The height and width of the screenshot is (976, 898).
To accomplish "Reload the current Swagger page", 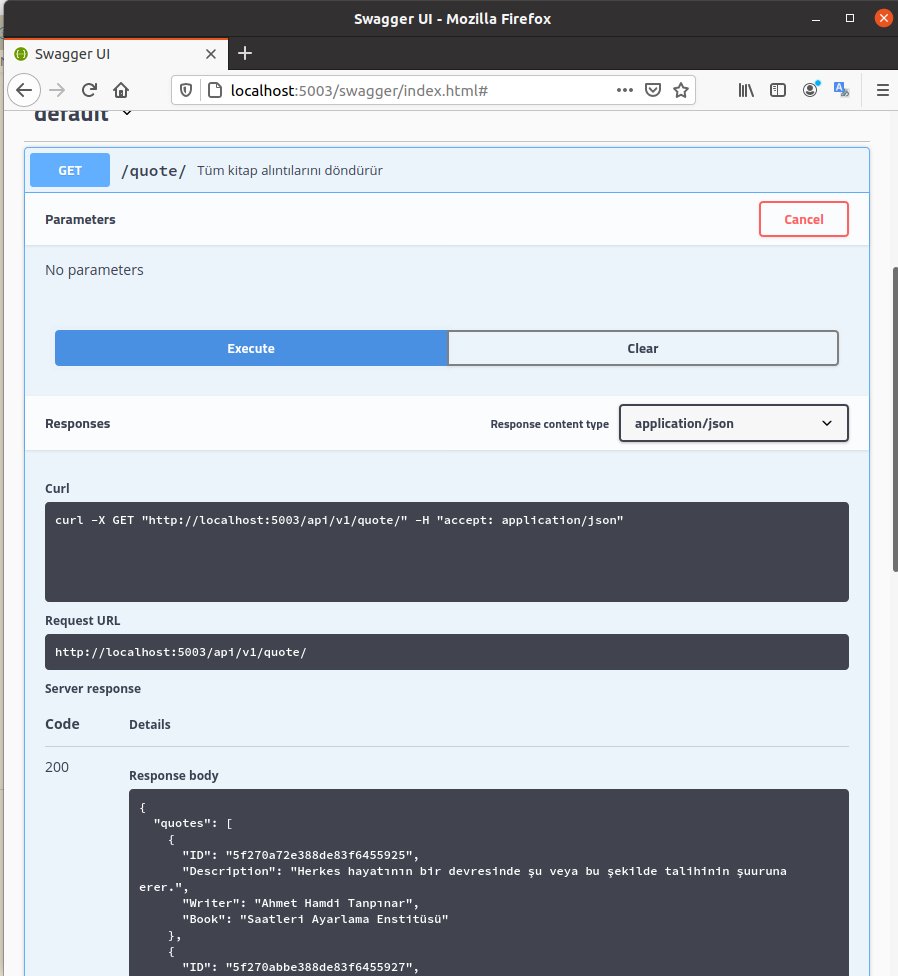I will 89,90.
